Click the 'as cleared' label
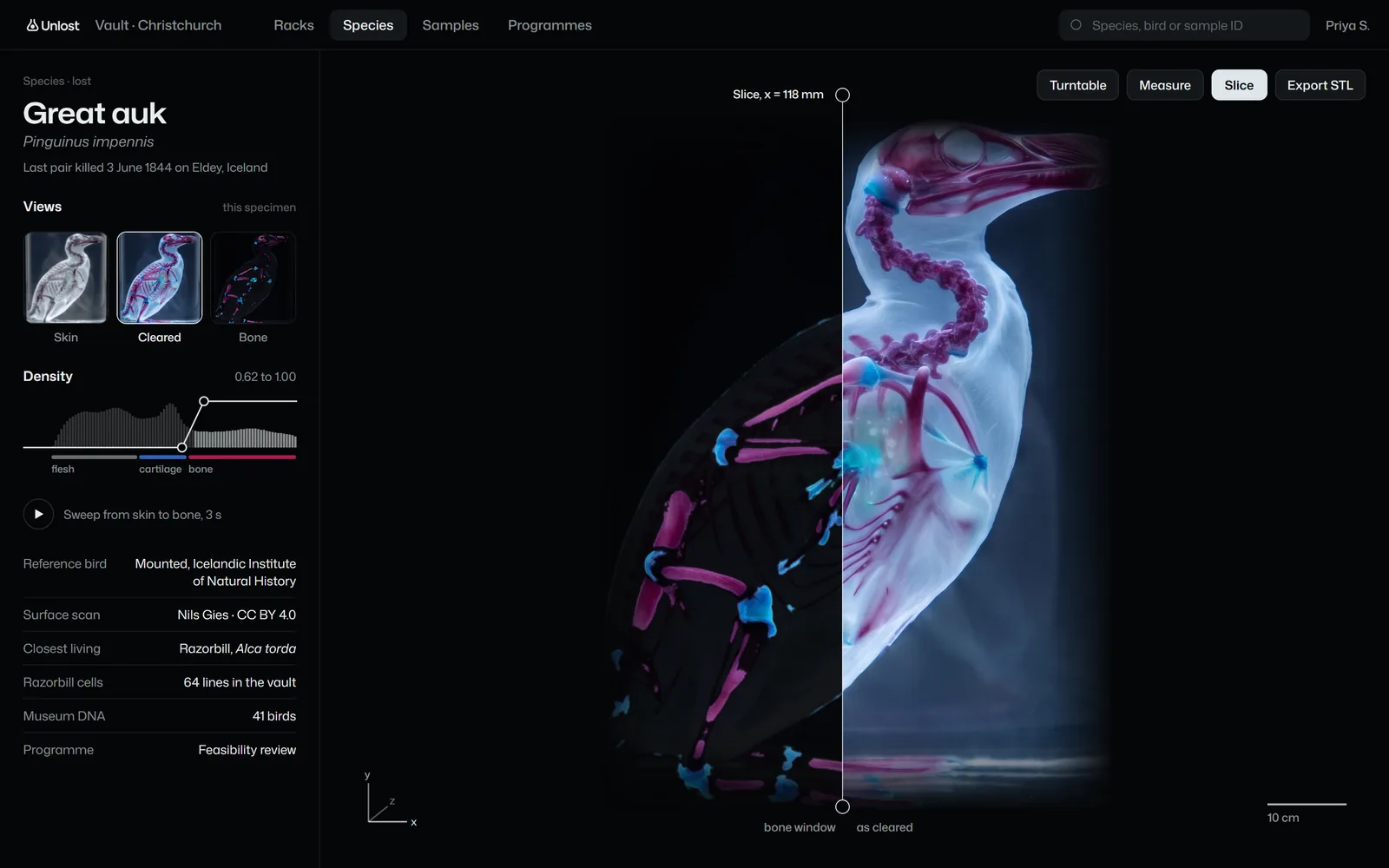The image size is (1389, 868). [x=885, y=827]
